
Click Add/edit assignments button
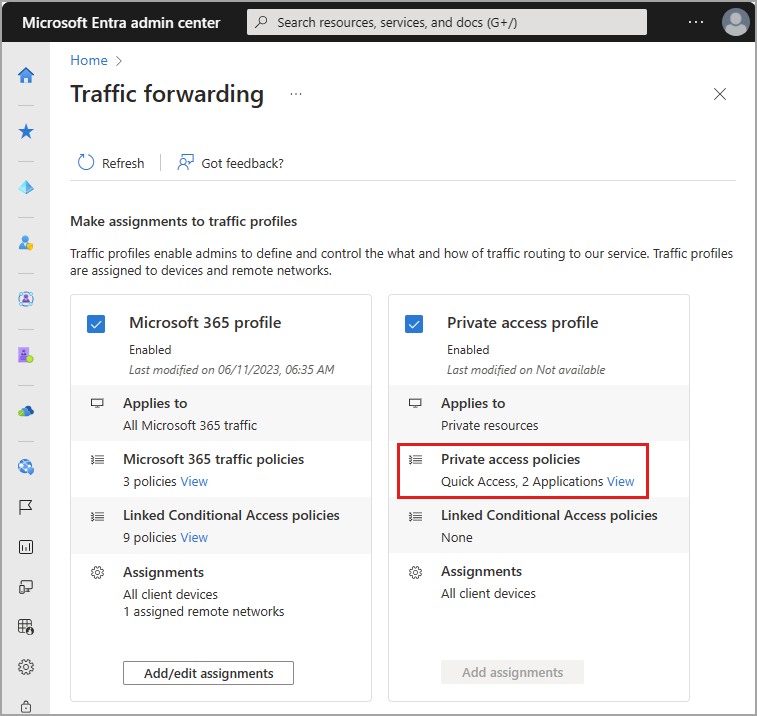click(208, 673)
